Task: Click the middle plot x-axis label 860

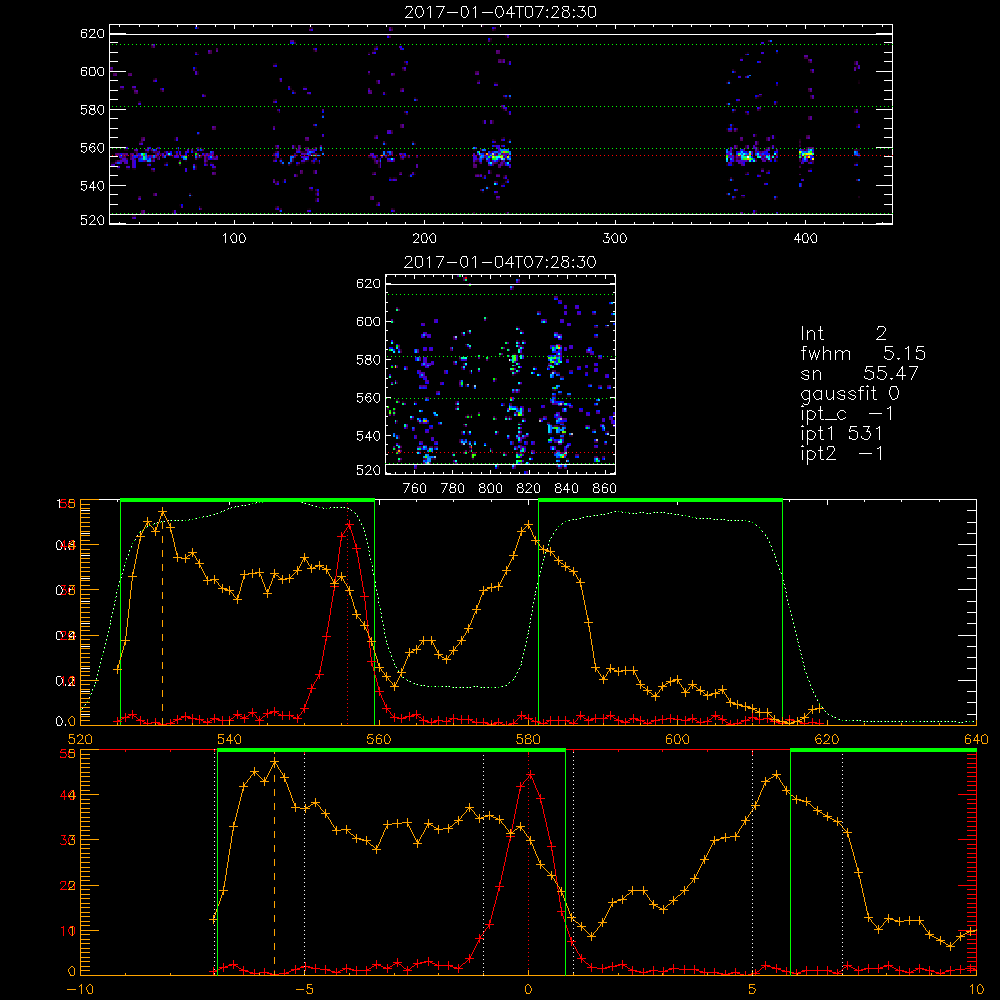Action: point(605,489)
